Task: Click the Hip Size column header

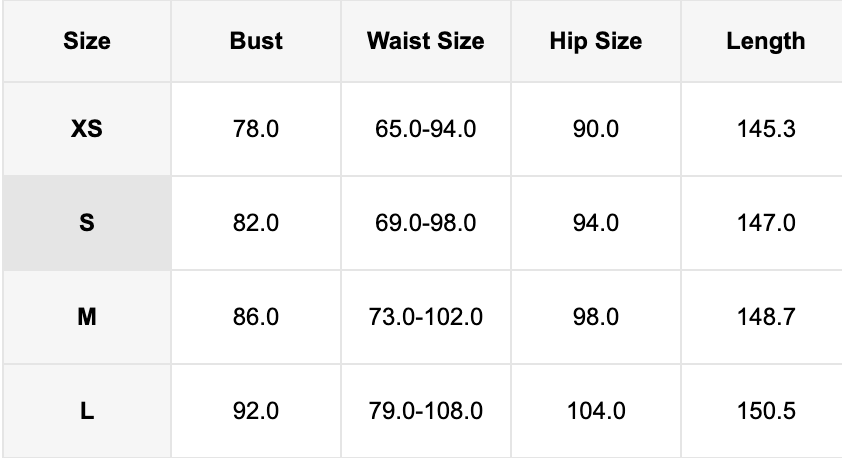Action: [596, 41]
